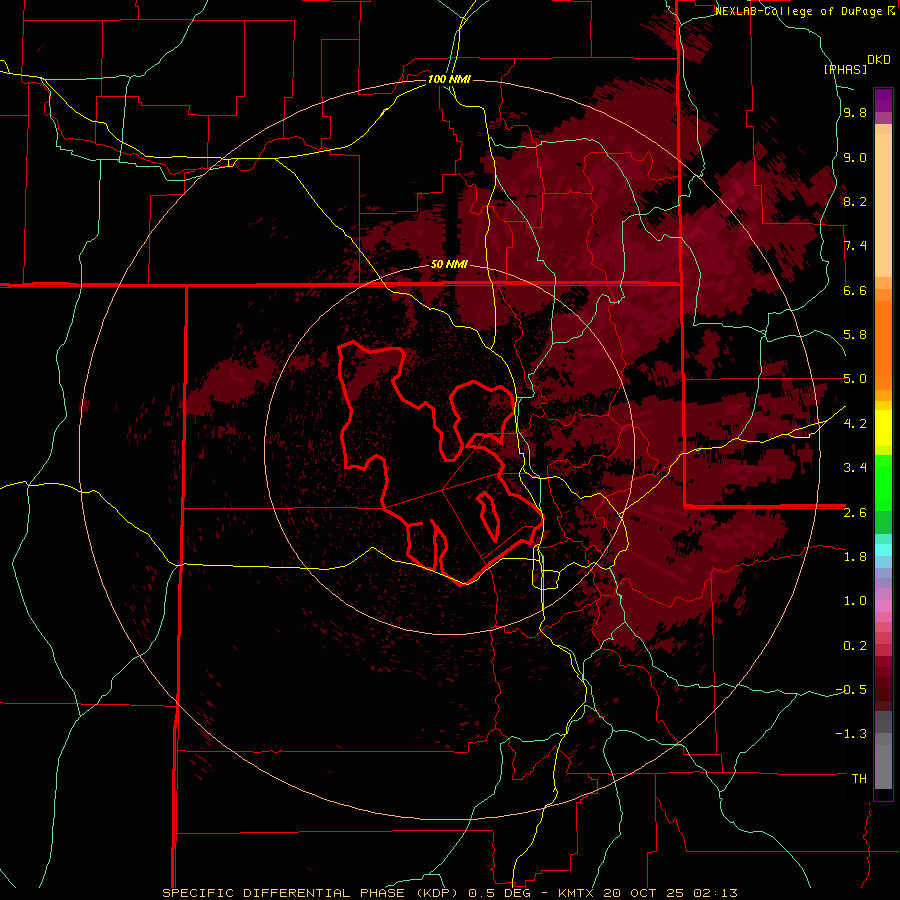Click the 1.0 scale value
Screen dimensions: 900x900
click(855, 601)
